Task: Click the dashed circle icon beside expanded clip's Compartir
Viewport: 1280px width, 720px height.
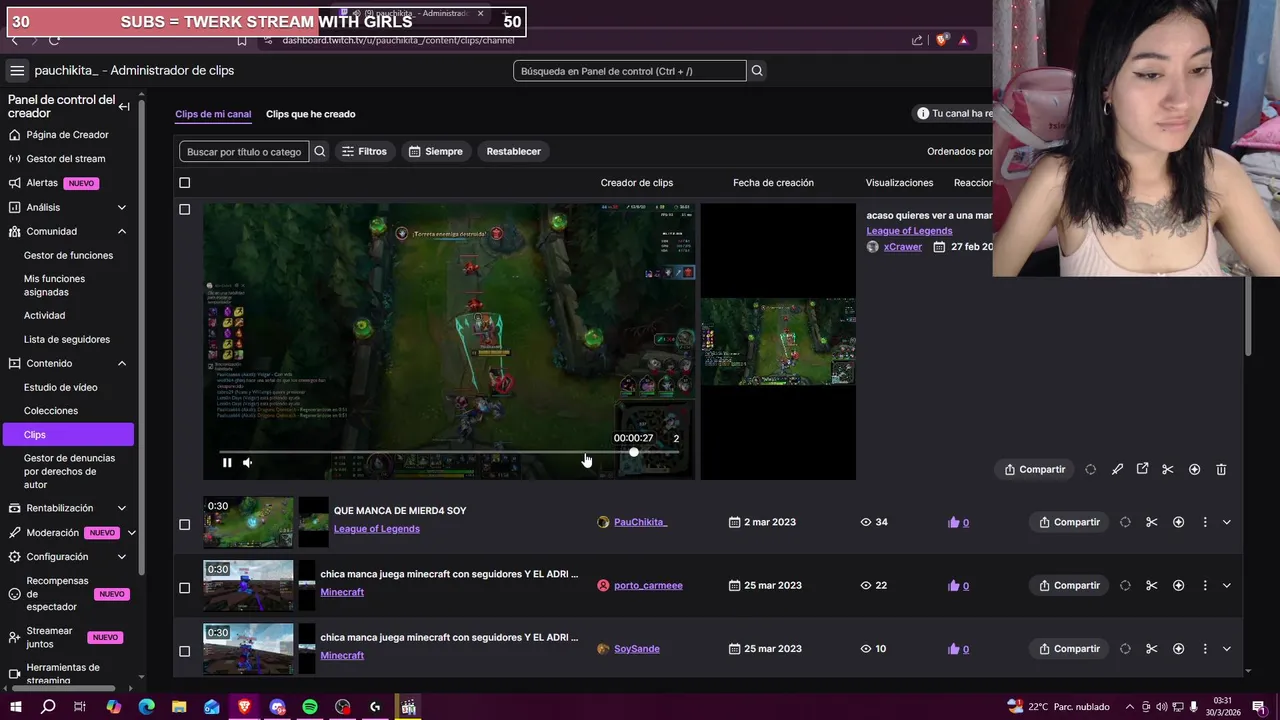Action: coord(1090,469)
